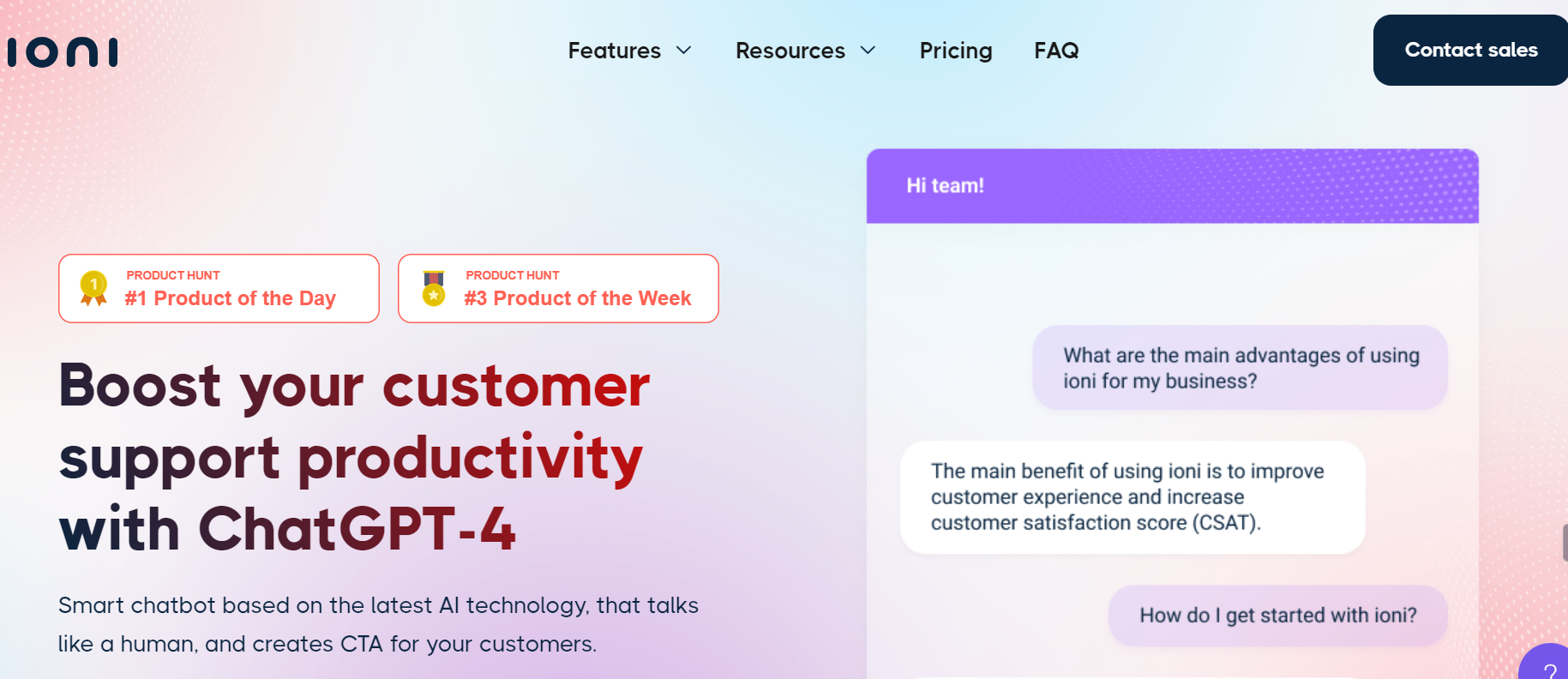Click the chevron arrow next to Resources
This screenshot has width=1568, height=679.
(x=868, y=51)
